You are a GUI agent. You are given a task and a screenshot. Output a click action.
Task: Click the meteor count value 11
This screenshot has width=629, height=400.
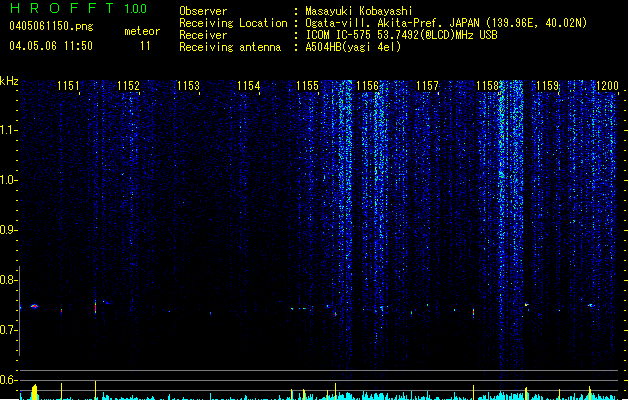[145, 46]
